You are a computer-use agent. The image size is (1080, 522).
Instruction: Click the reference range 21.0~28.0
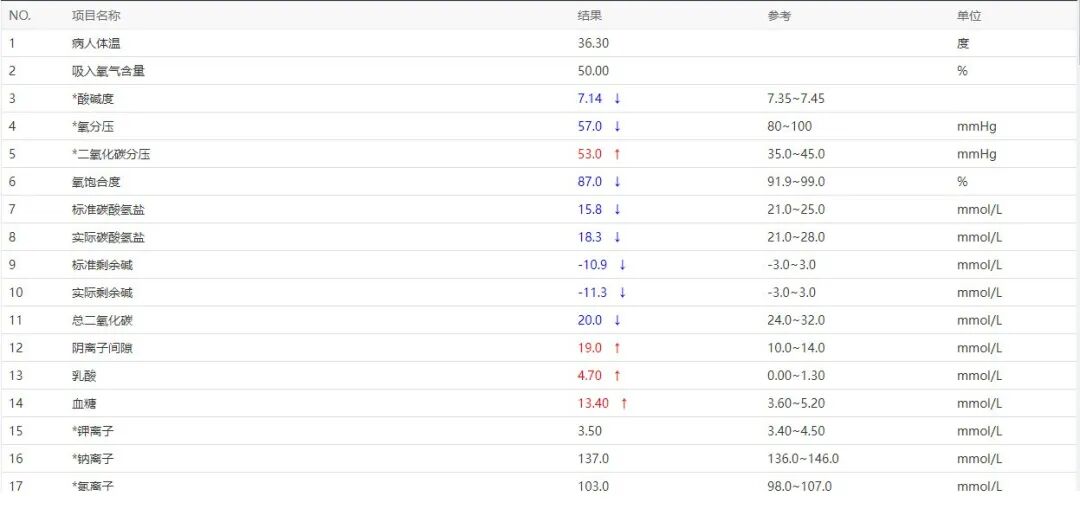click(x=796, y=237)
